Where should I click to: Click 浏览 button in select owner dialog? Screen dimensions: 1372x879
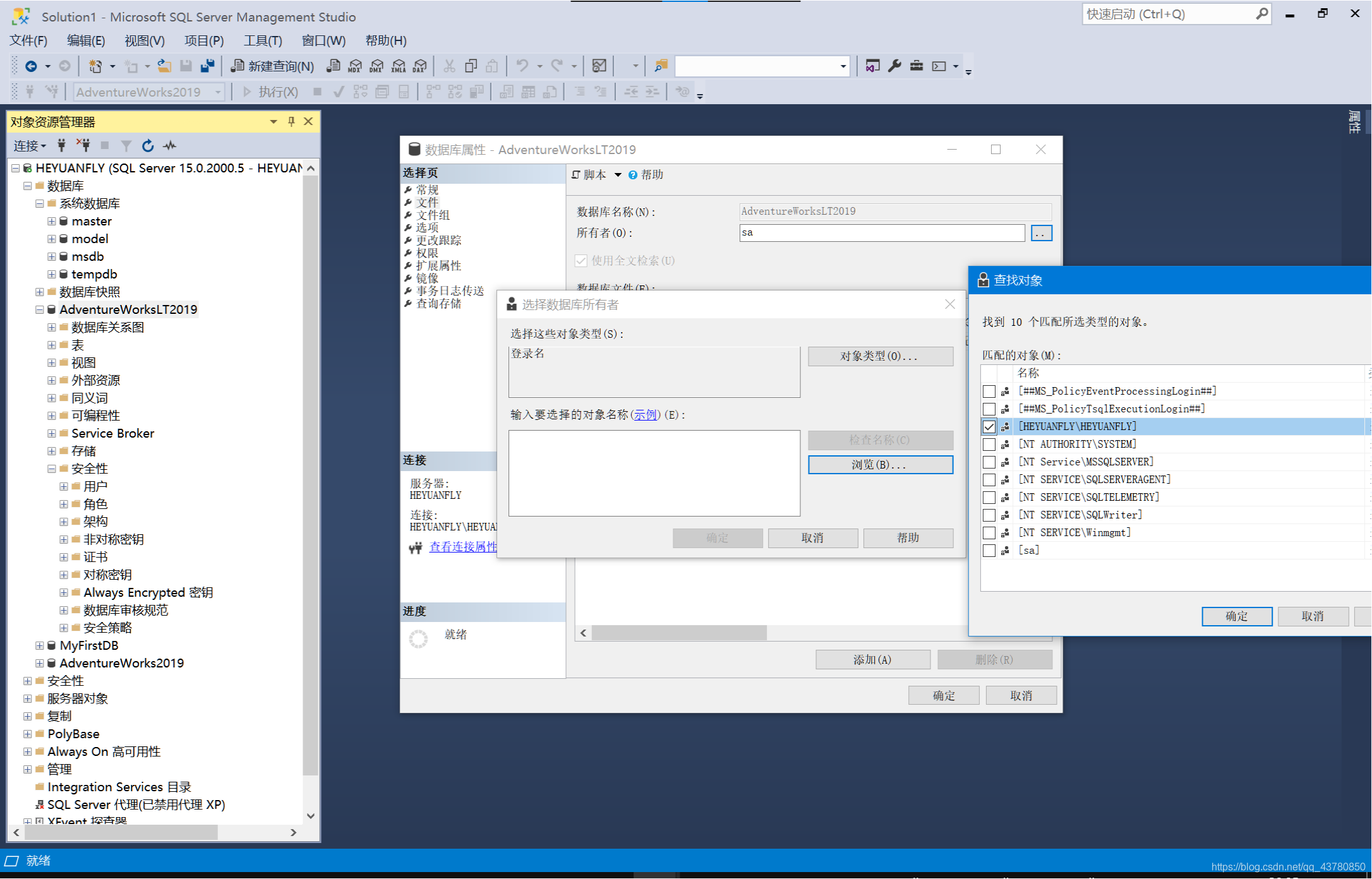(876, 464)
